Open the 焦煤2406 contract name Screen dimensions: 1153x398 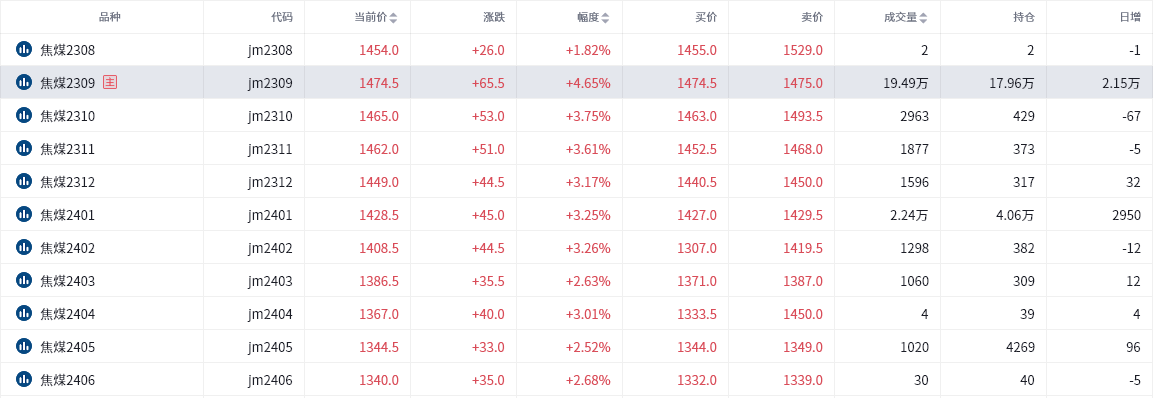tap(68, 380)
